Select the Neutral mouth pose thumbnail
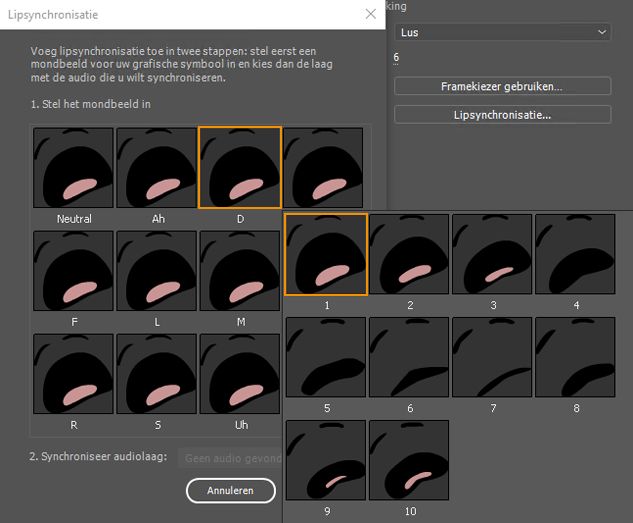 (x=73, y=168)
